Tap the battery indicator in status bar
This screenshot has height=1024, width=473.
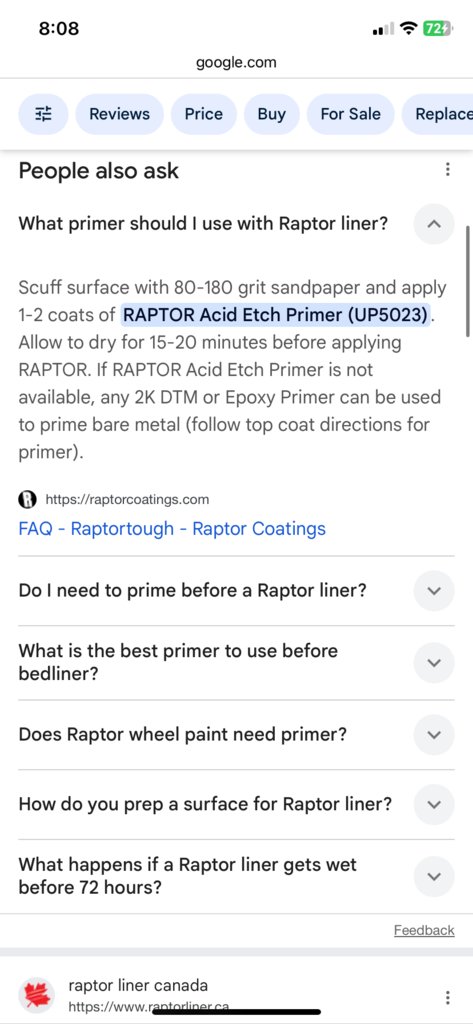tap(436, 29)
